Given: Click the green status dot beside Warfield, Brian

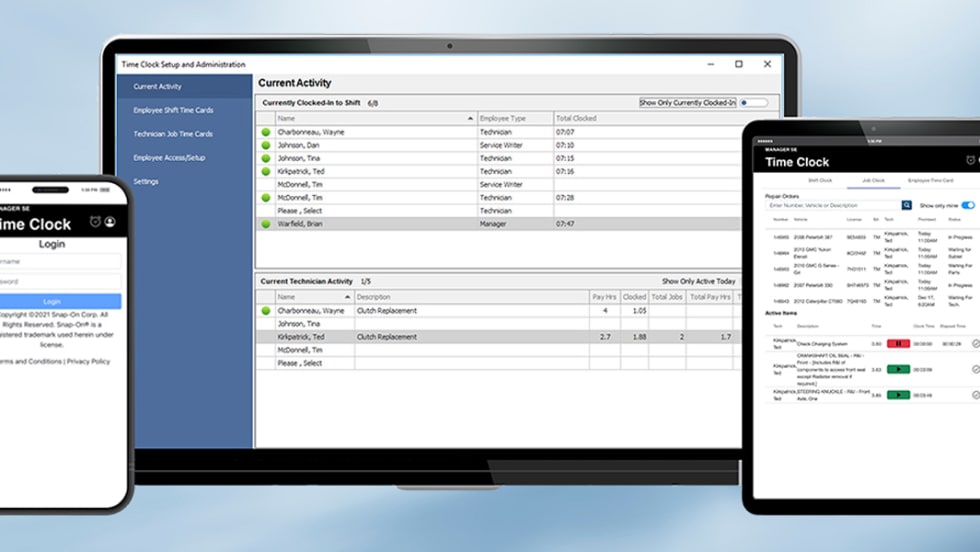Looking at the screenshot, I should (x=266, y=224).
